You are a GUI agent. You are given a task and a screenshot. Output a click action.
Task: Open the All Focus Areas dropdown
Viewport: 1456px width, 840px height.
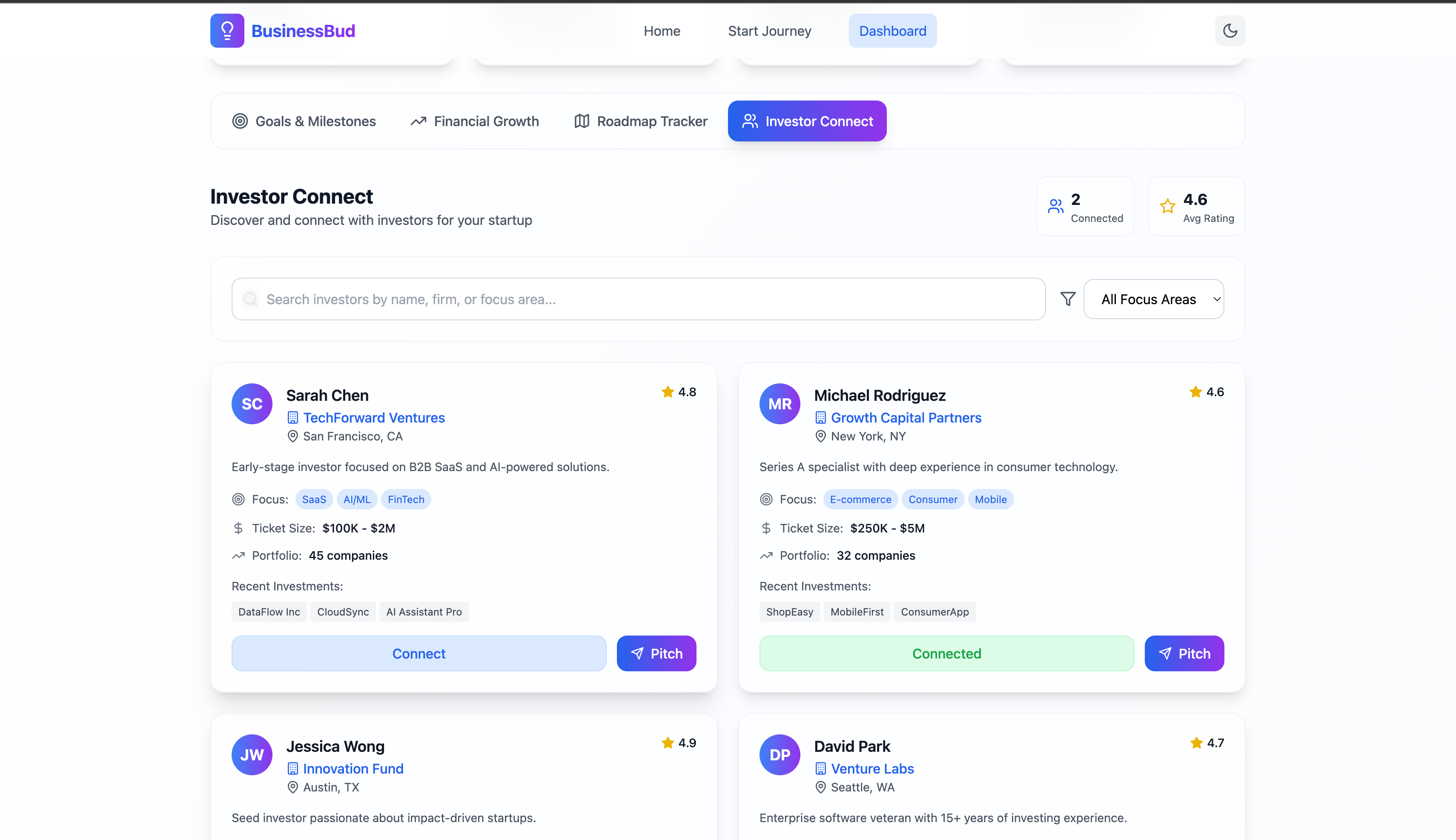point(1153,299)
